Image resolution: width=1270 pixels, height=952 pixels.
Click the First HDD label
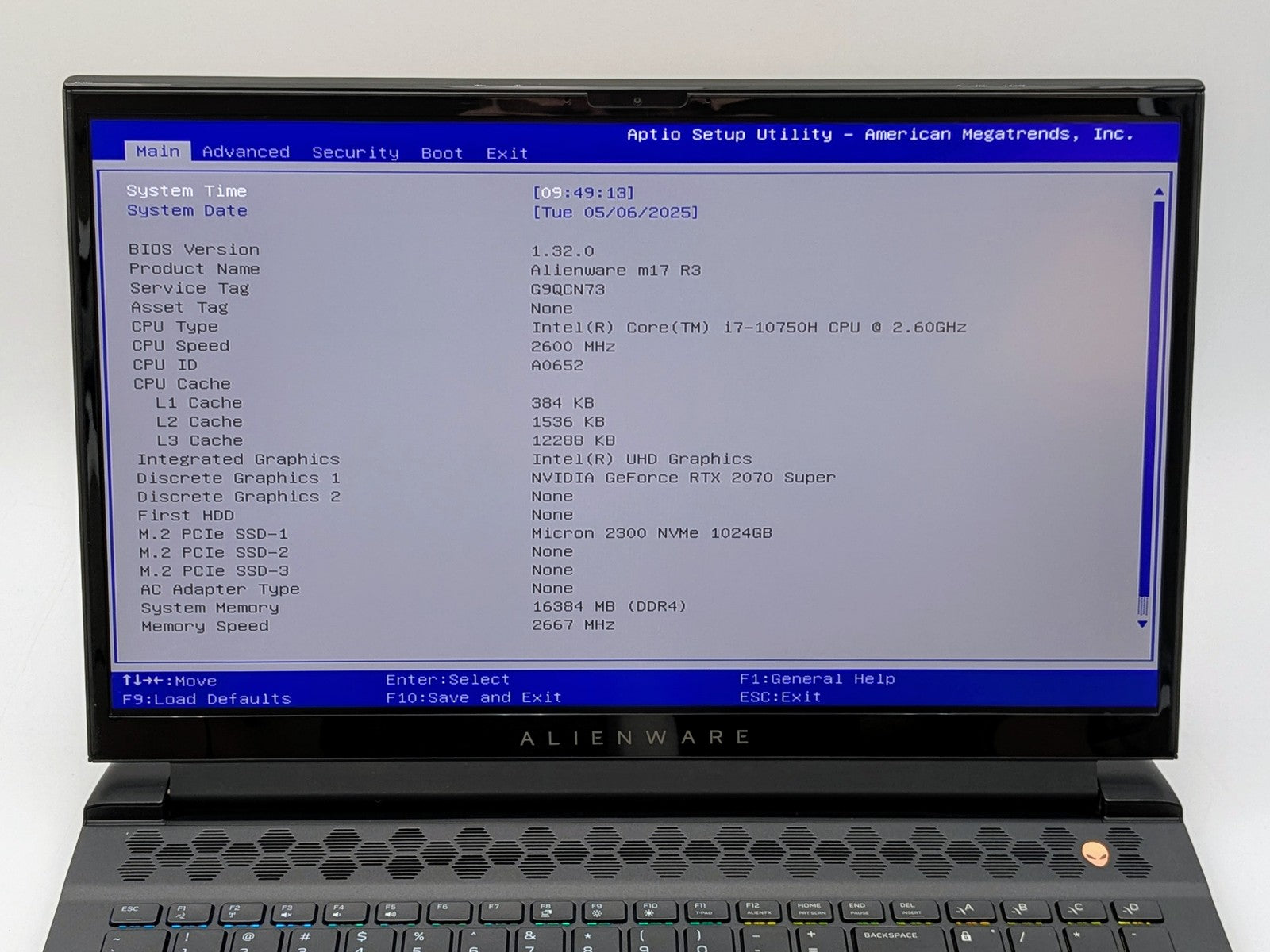(186, 516)
